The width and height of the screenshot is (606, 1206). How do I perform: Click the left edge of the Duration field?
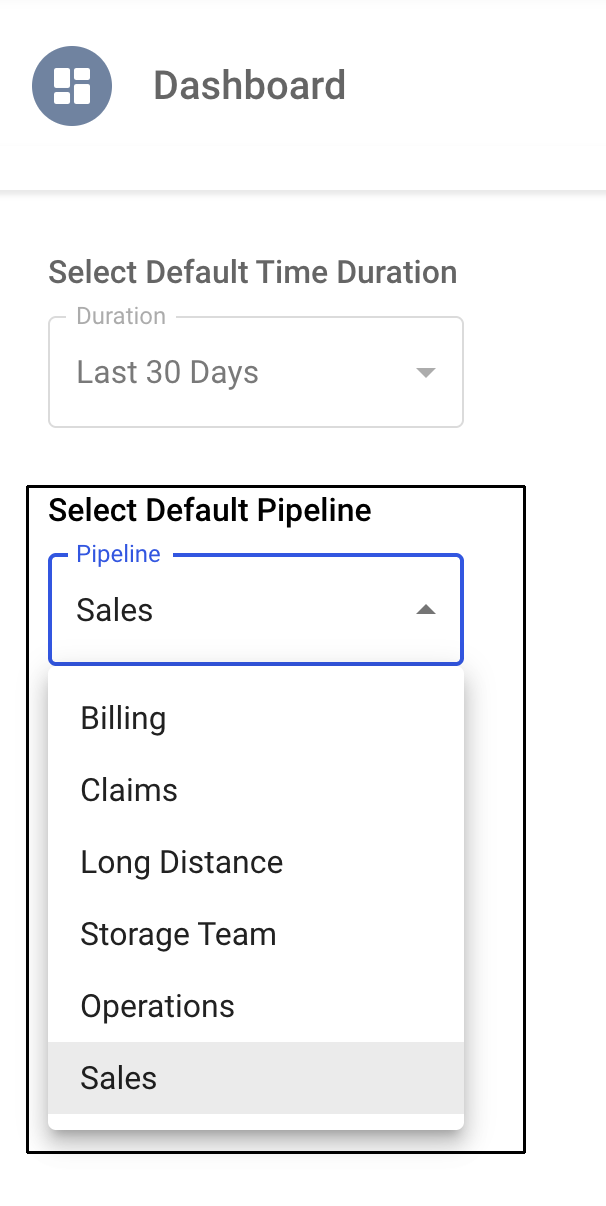point(50,373)
